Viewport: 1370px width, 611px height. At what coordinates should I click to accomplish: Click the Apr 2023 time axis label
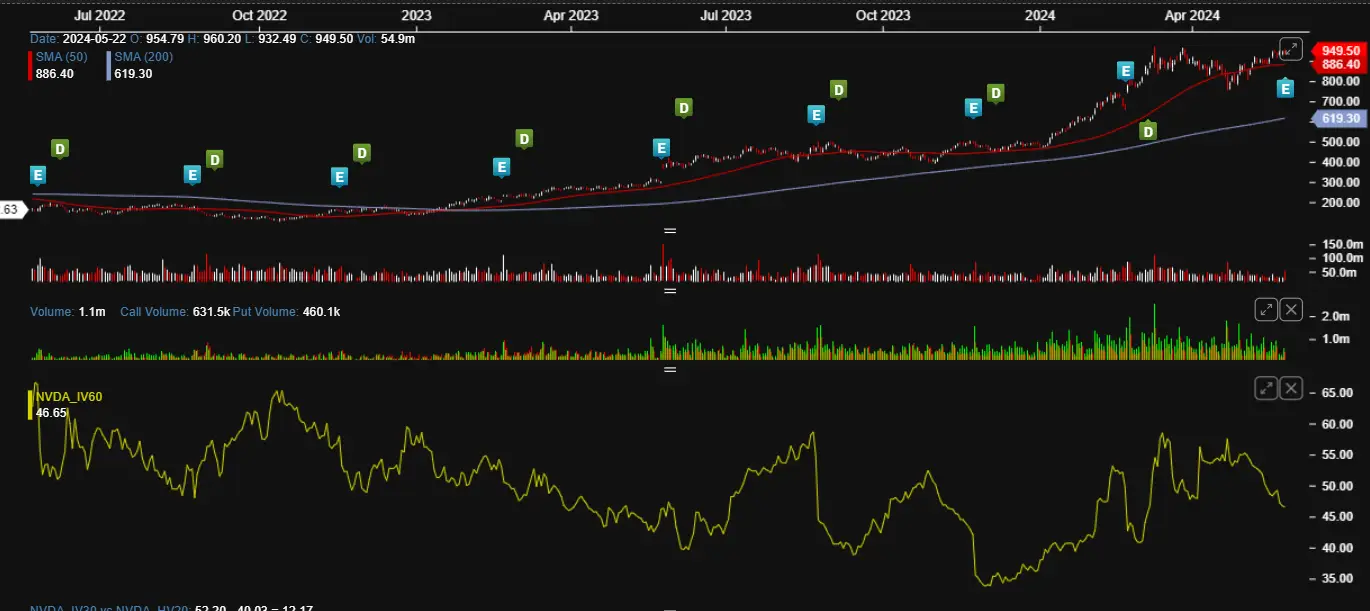click(x=571, y=15)
